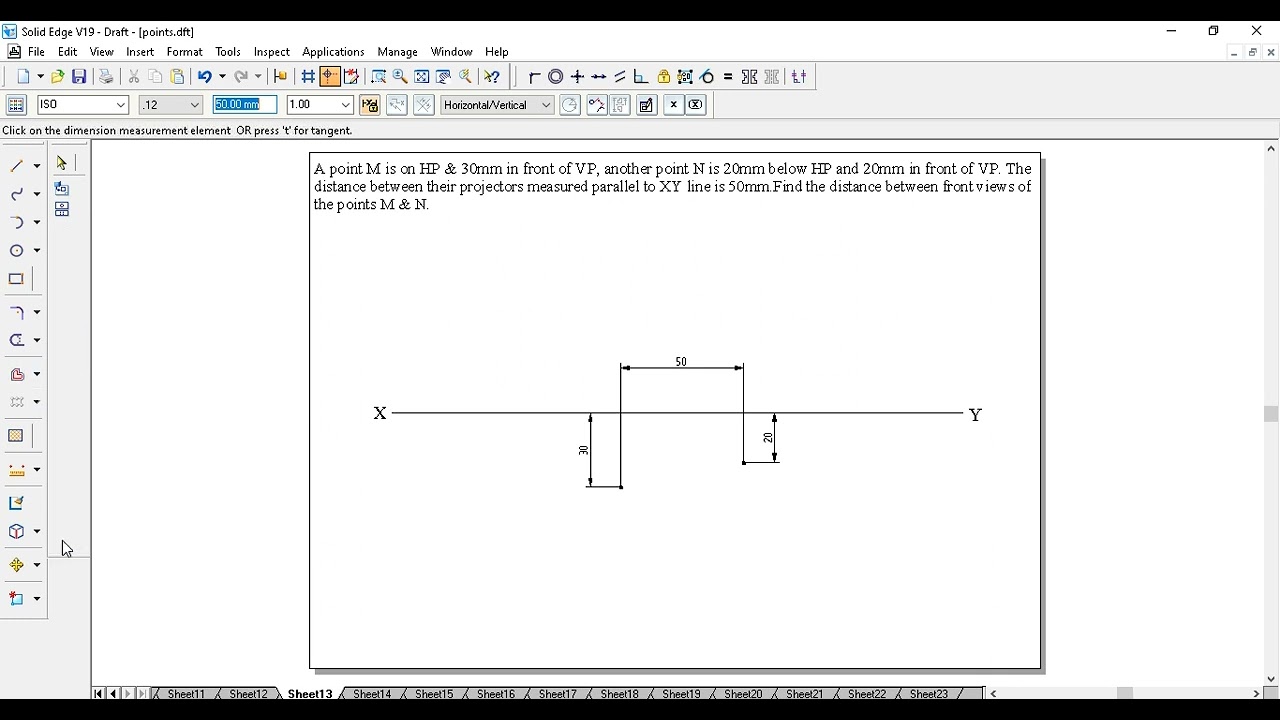Click the Print icon
The height and width of the screenshot is (720, 1280).
coord(106,77)
